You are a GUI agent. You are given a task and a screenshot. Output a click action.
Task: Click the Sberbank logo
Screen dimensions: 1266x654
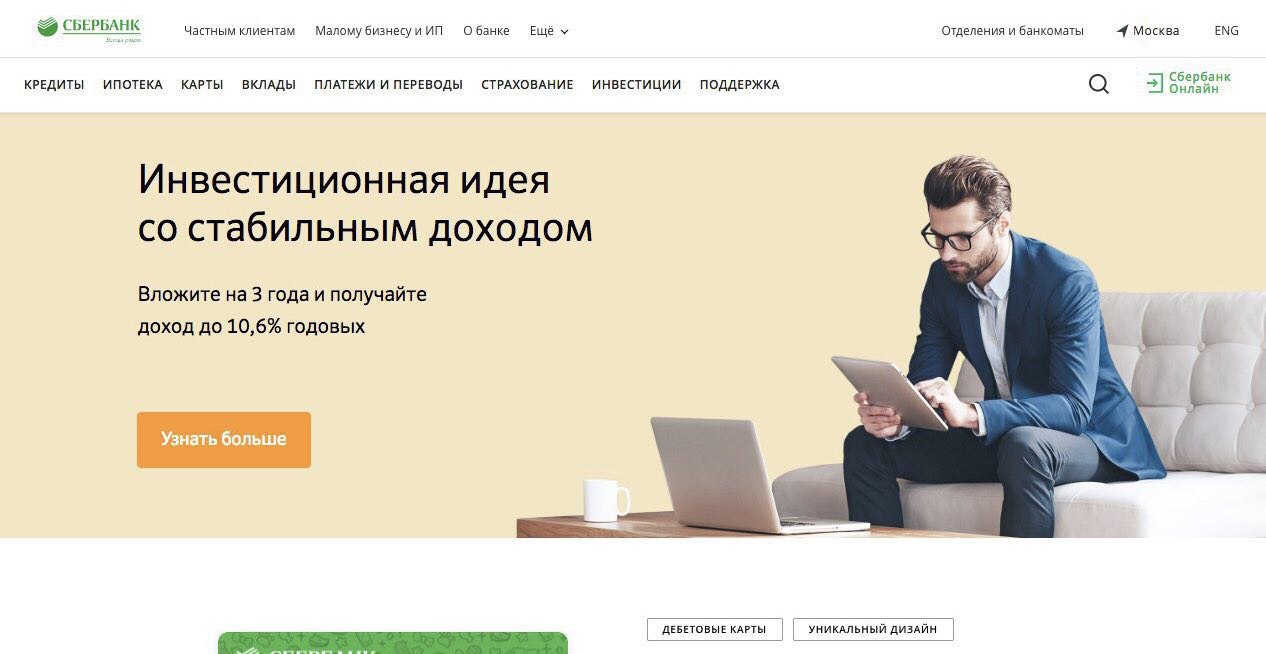pos(89,30)
